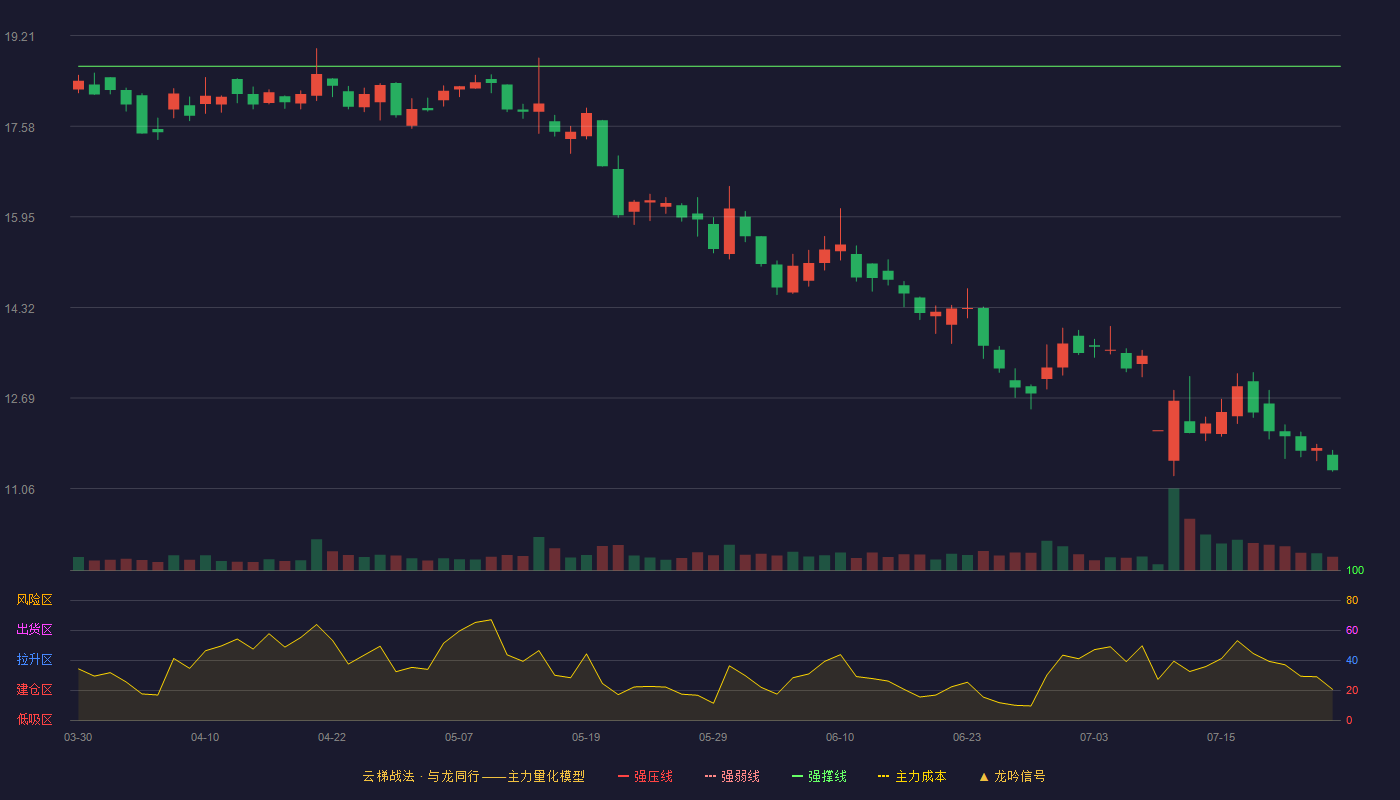Click the 03-30 date label

tap(78, 737)
